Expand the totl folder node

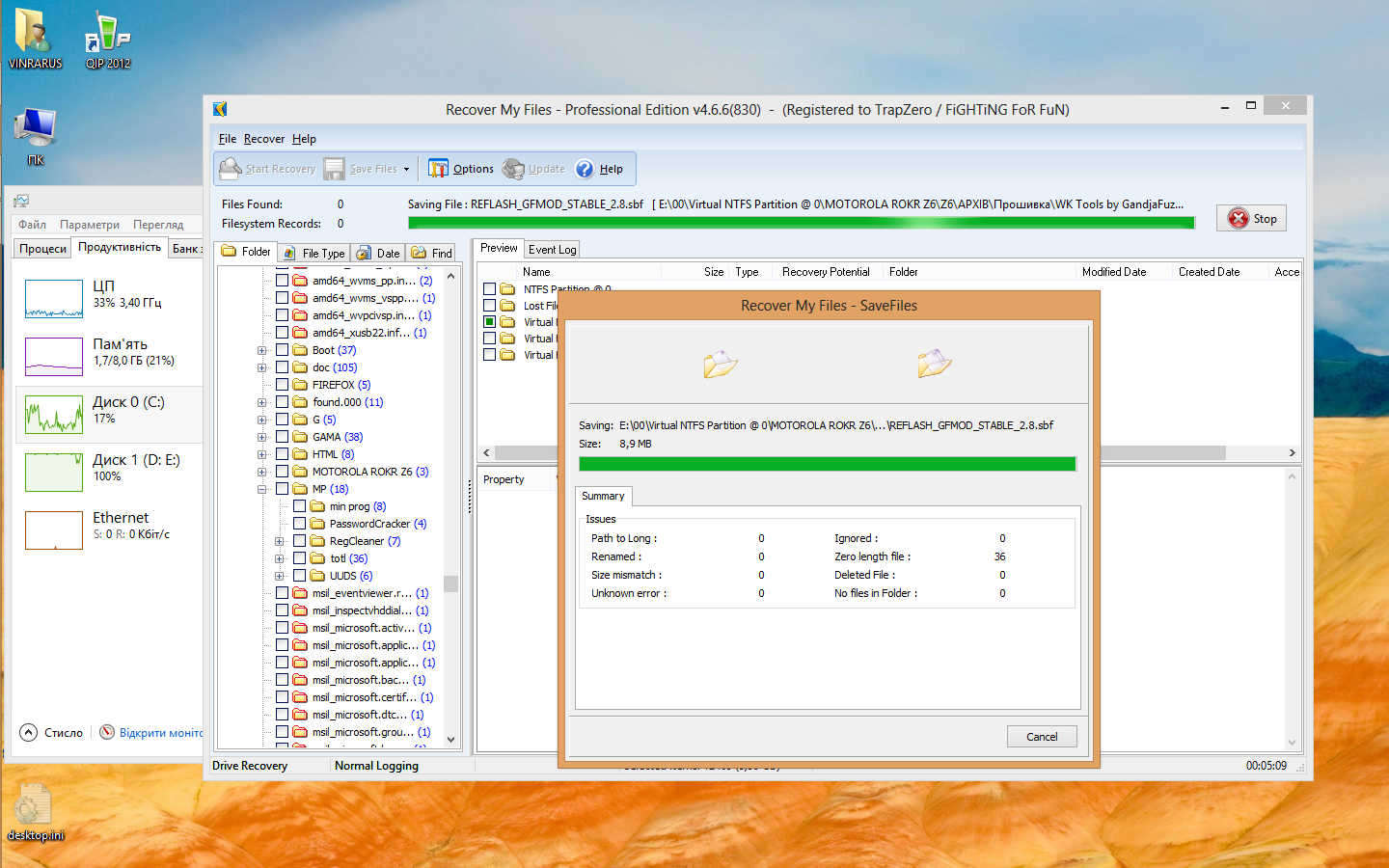click(279, 558)
